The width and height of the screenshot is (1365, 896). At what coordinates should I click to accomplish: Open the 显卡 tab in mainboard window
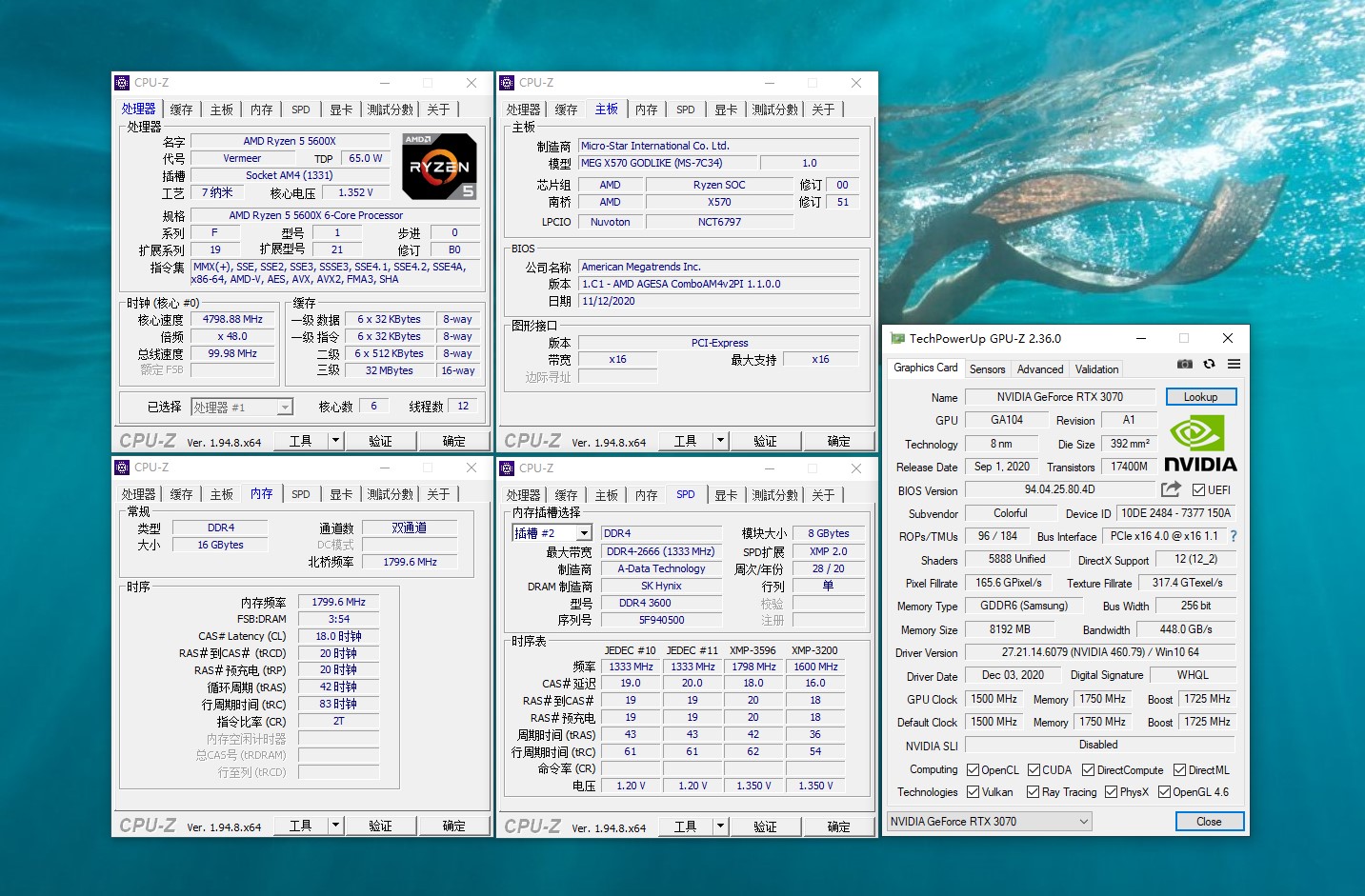pyautogui.click(x=726, y=110)
